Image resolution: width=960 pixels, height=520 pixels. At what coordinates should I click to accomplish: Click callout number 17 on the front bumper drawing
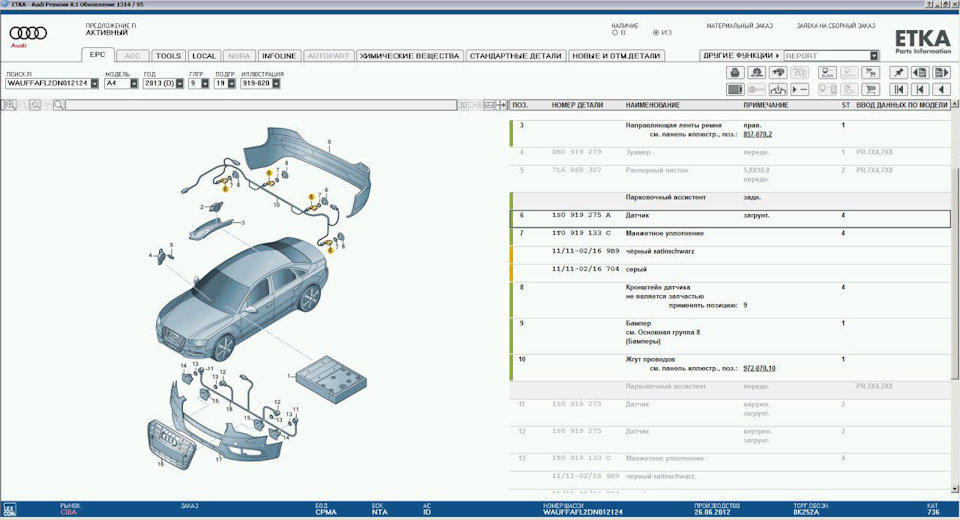219,459
